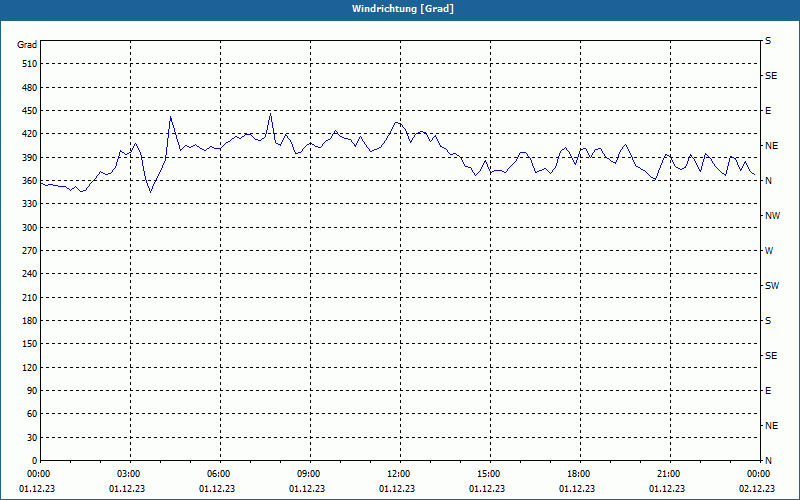Click the NW compass label
The image size is (800, 500).
coord(772,216)
